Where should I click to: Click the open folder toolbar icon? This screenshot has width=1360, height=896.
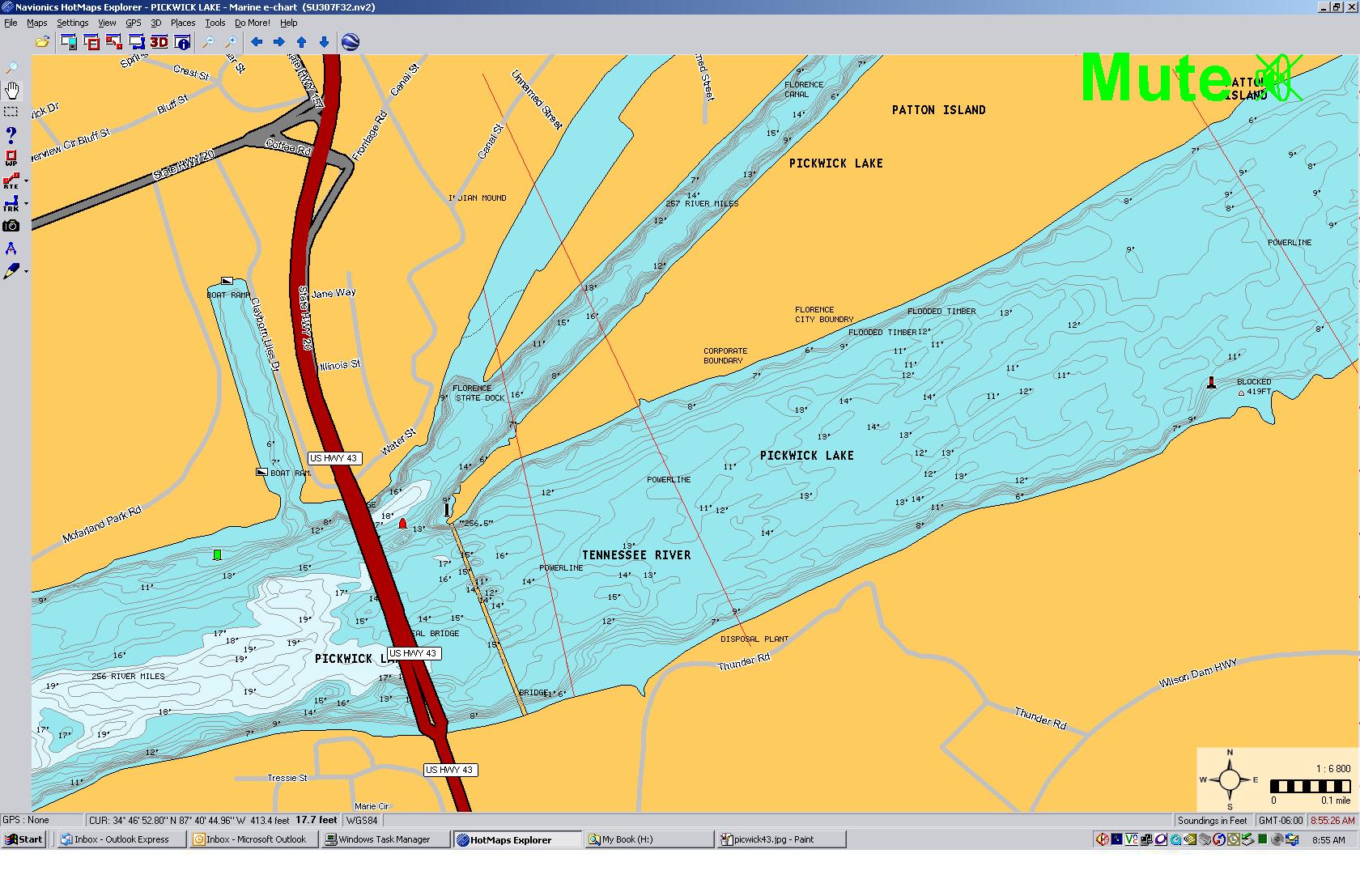pyautogui.click(x=42, y=42)
